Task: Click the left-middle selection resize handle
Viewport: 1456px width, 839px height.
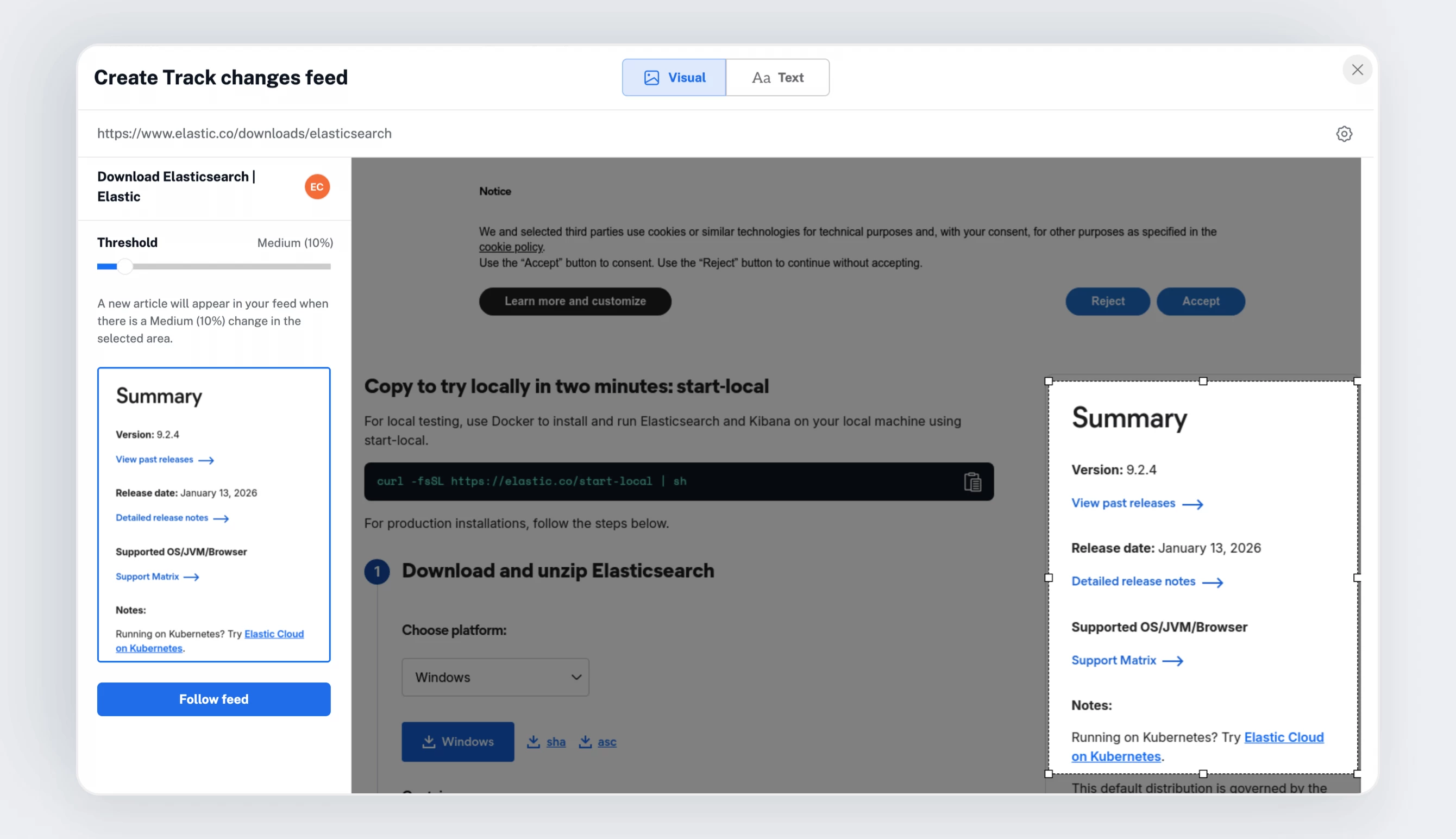Action: (x=1049, y=578)
